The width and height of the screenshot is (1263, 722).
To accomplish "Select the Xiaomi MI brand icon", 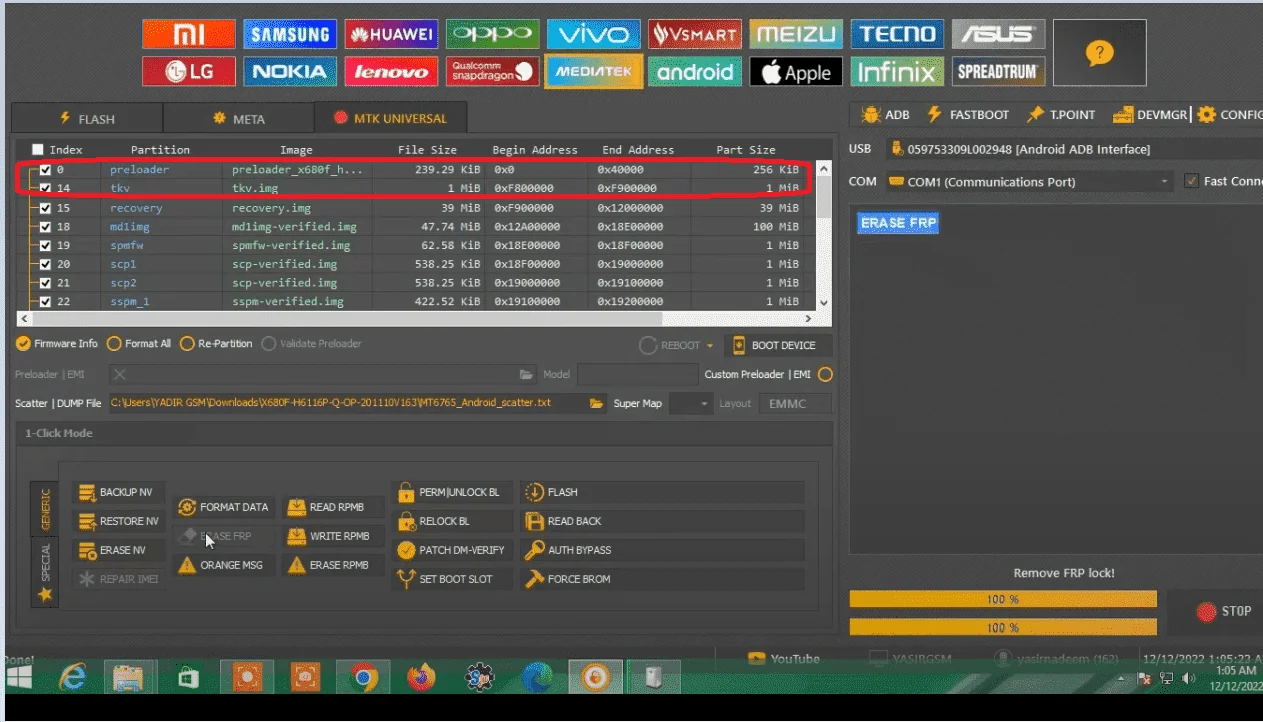I will click(189, 35).
